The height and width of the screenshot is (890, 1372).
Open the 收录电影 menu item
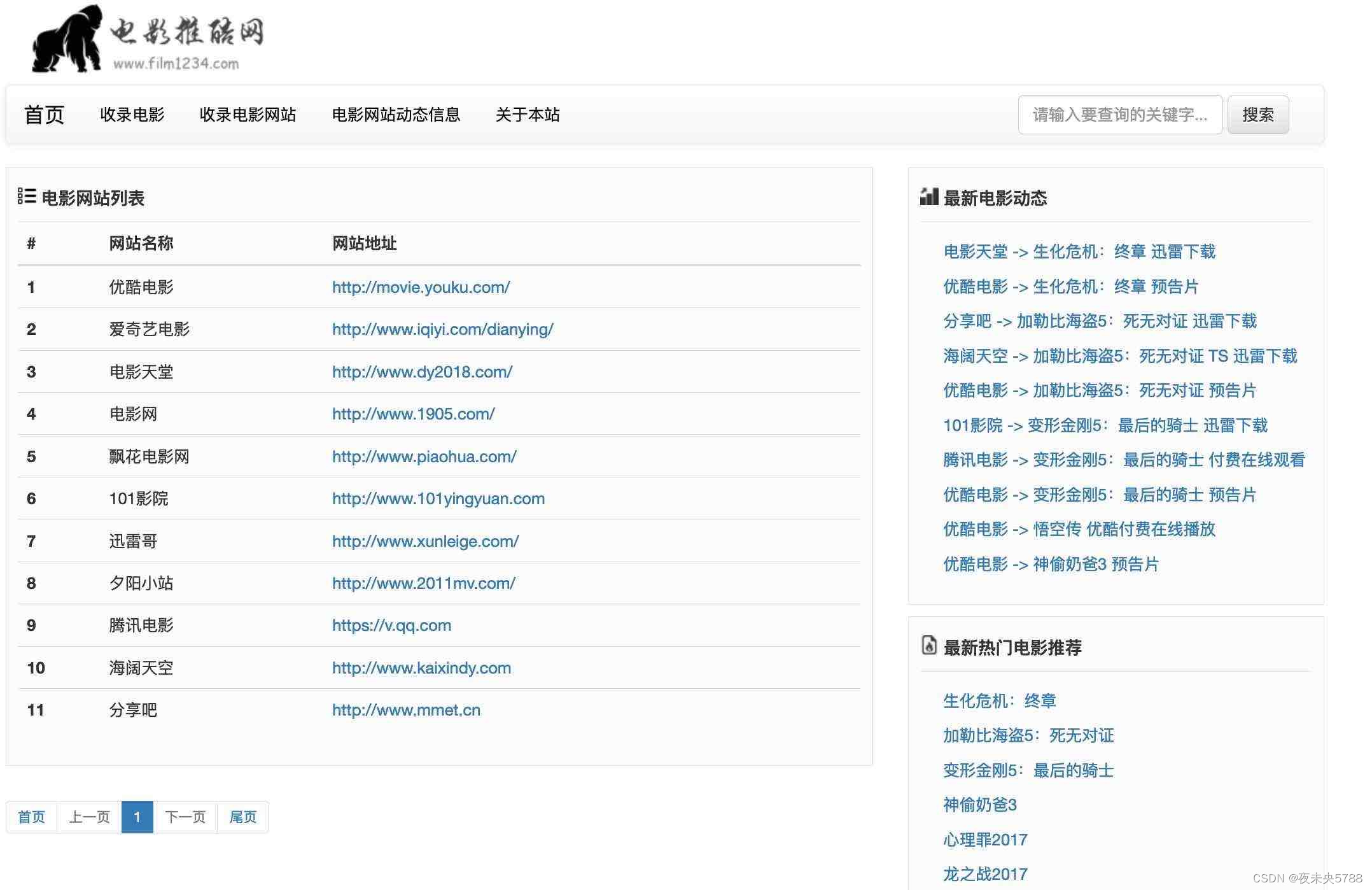click(x=132, y=115)
